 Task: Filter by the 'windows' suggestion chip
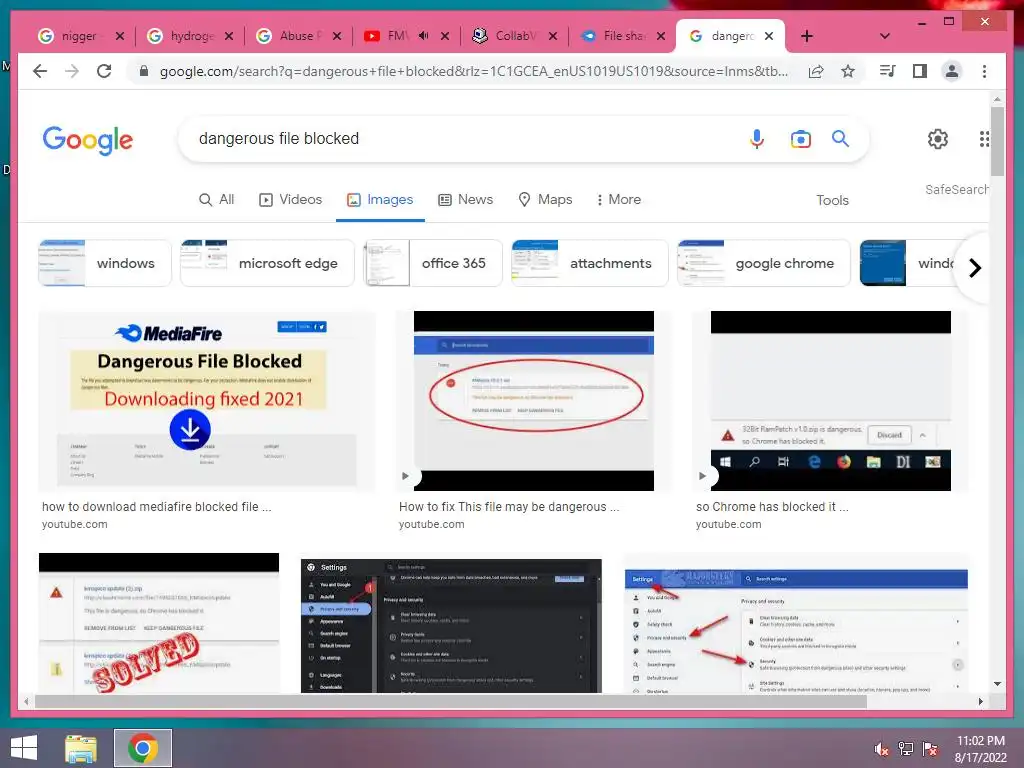pyautogui.click(x=104, y=263)
